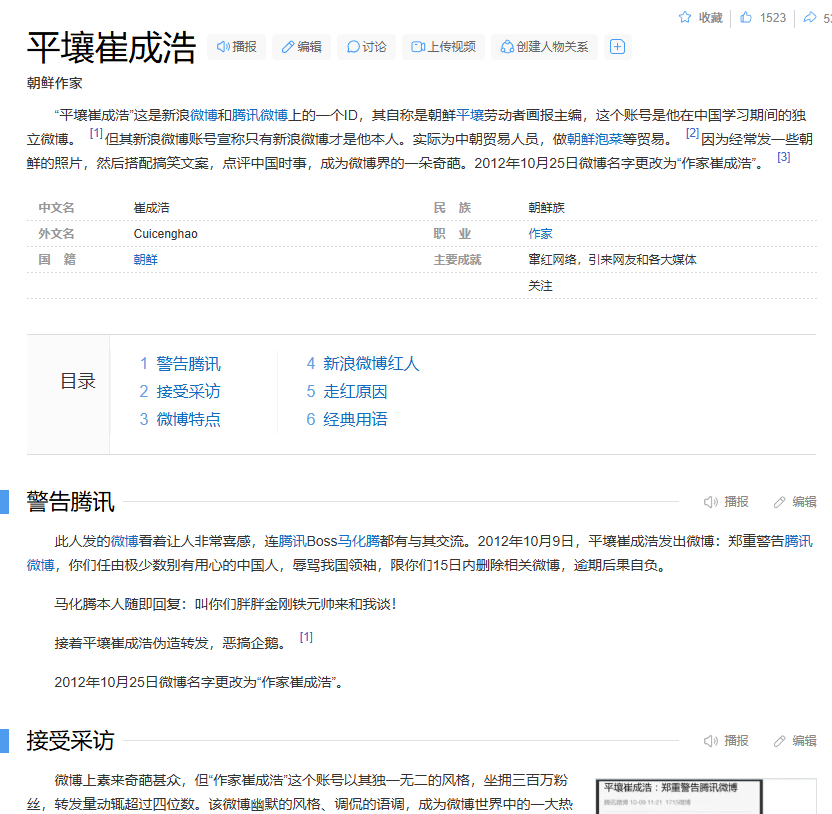This screenshot has height=814, width=832.
Task: Click the 警告腾讯 section heading
Action: click(x=71, y=502)
